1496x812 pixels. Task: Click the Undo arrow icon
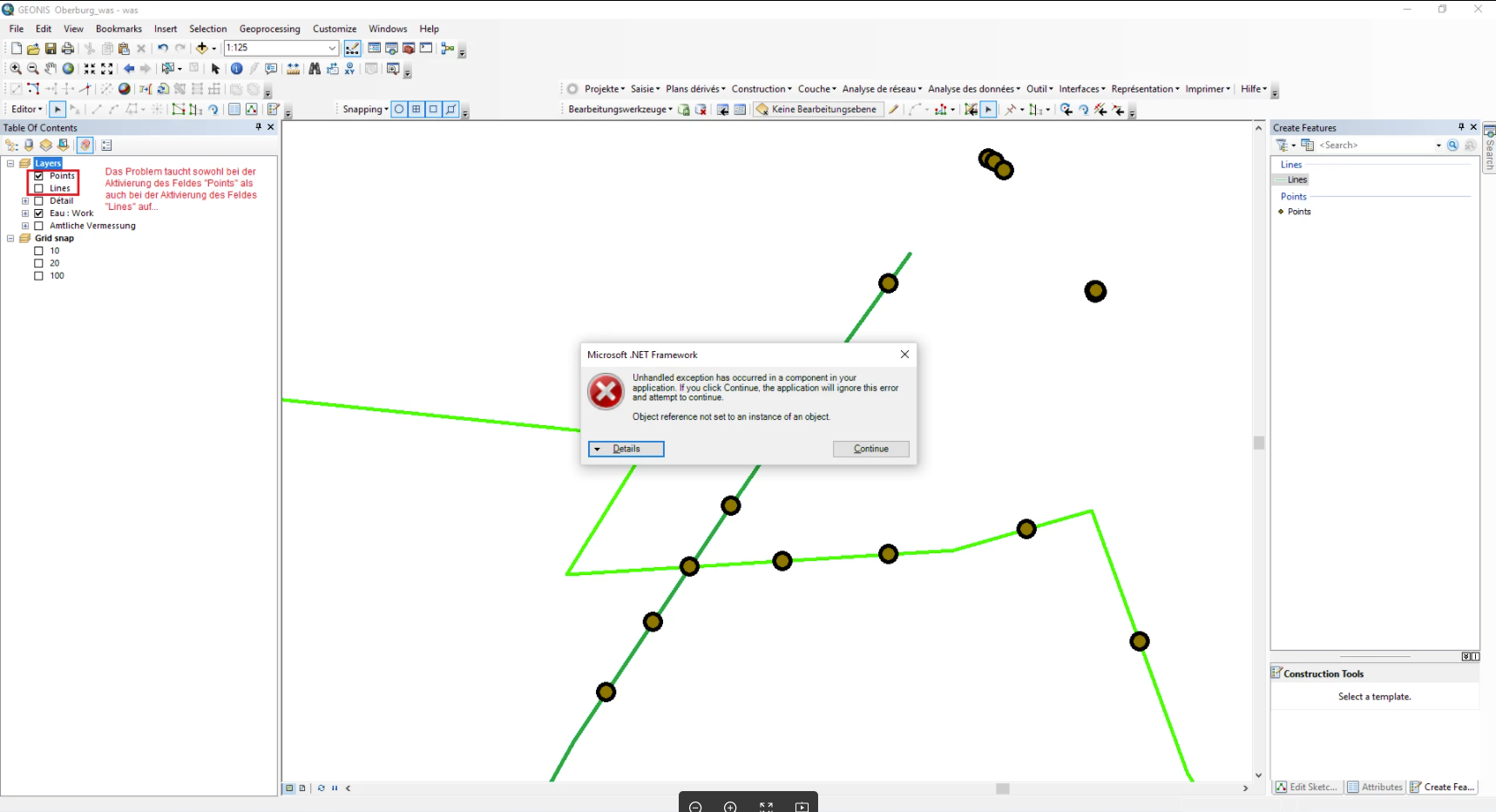[x=163, y=48]
